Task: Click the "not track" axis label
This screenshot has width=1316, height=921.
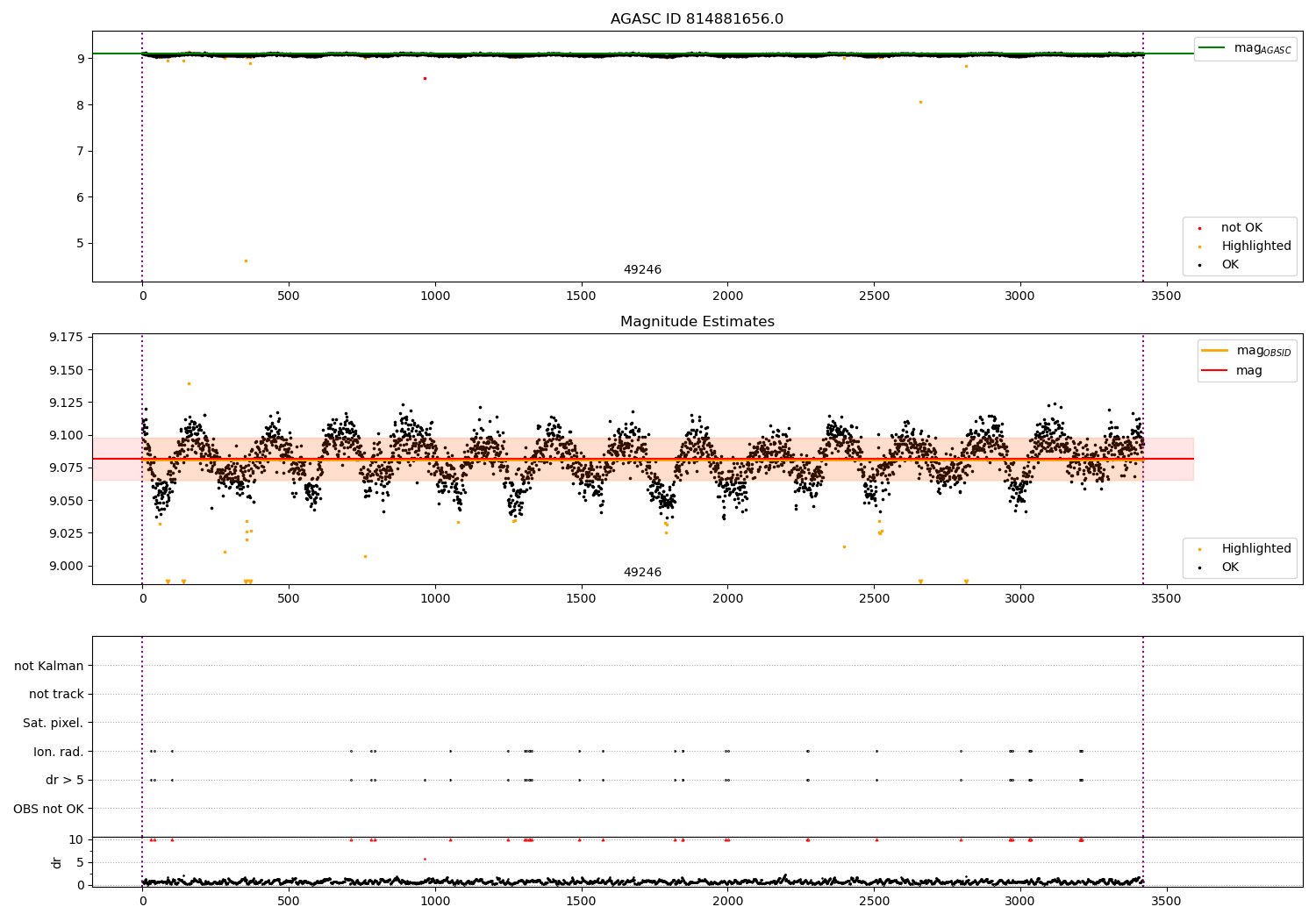Action: click(x=56, y=695)
